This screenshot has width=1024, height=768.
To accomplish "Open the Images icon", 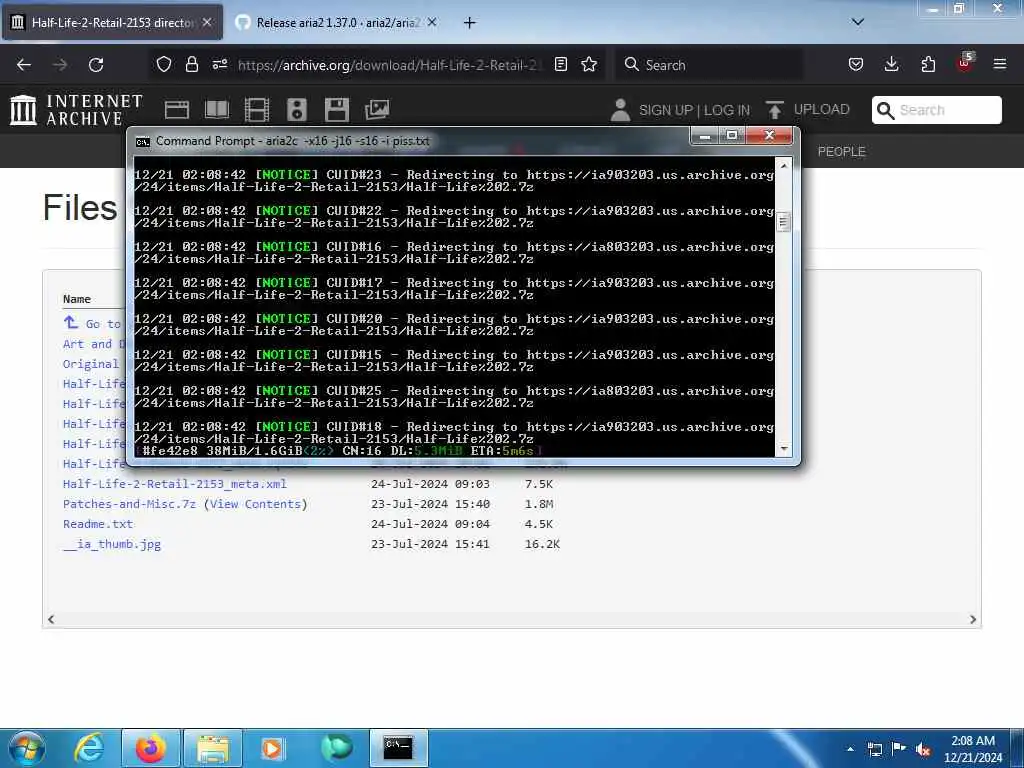I will click(x=377, y=110).
